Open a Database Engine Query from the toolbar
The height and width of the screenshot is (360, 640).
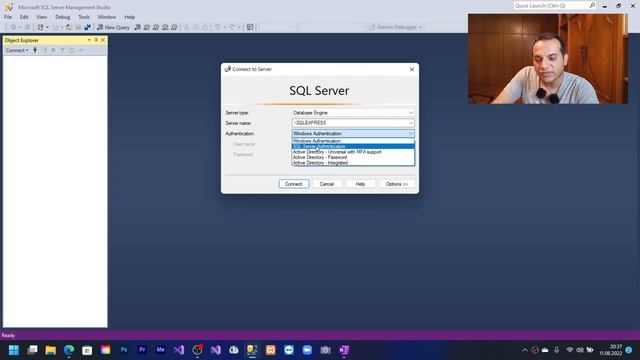(138, 27)
